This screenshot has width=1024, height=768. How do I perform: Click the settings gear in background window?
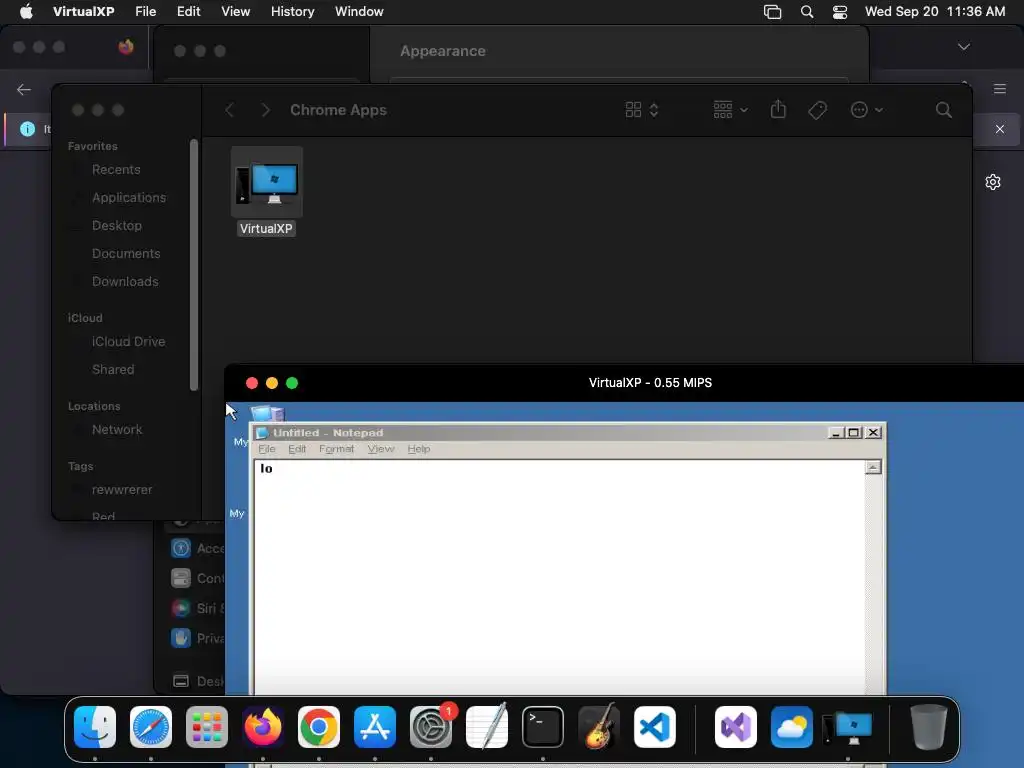click(x=993, y=182)
